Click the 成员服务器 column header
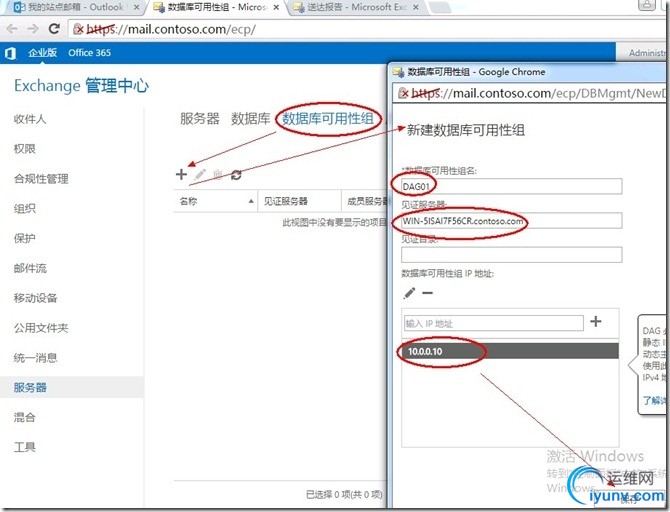The image size is (670, 512). (364, 201)
